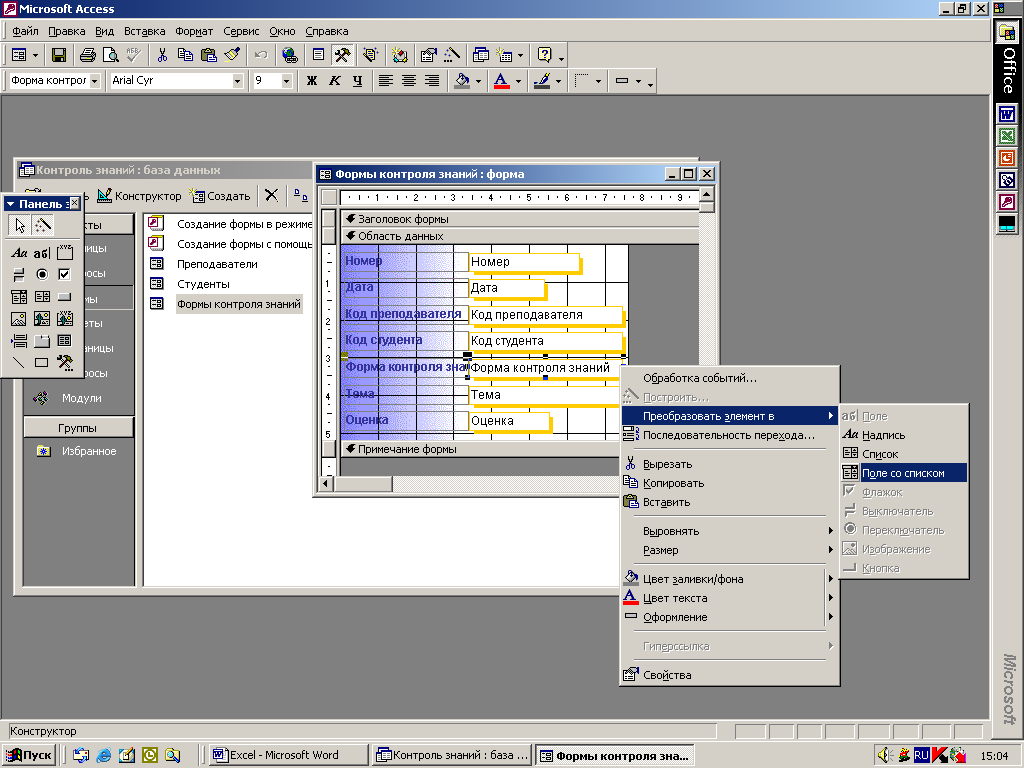The width and height of the screenshot is (1024, 768).
Task: Choose the Option Group tool in the toolbox
Action: 65,253
